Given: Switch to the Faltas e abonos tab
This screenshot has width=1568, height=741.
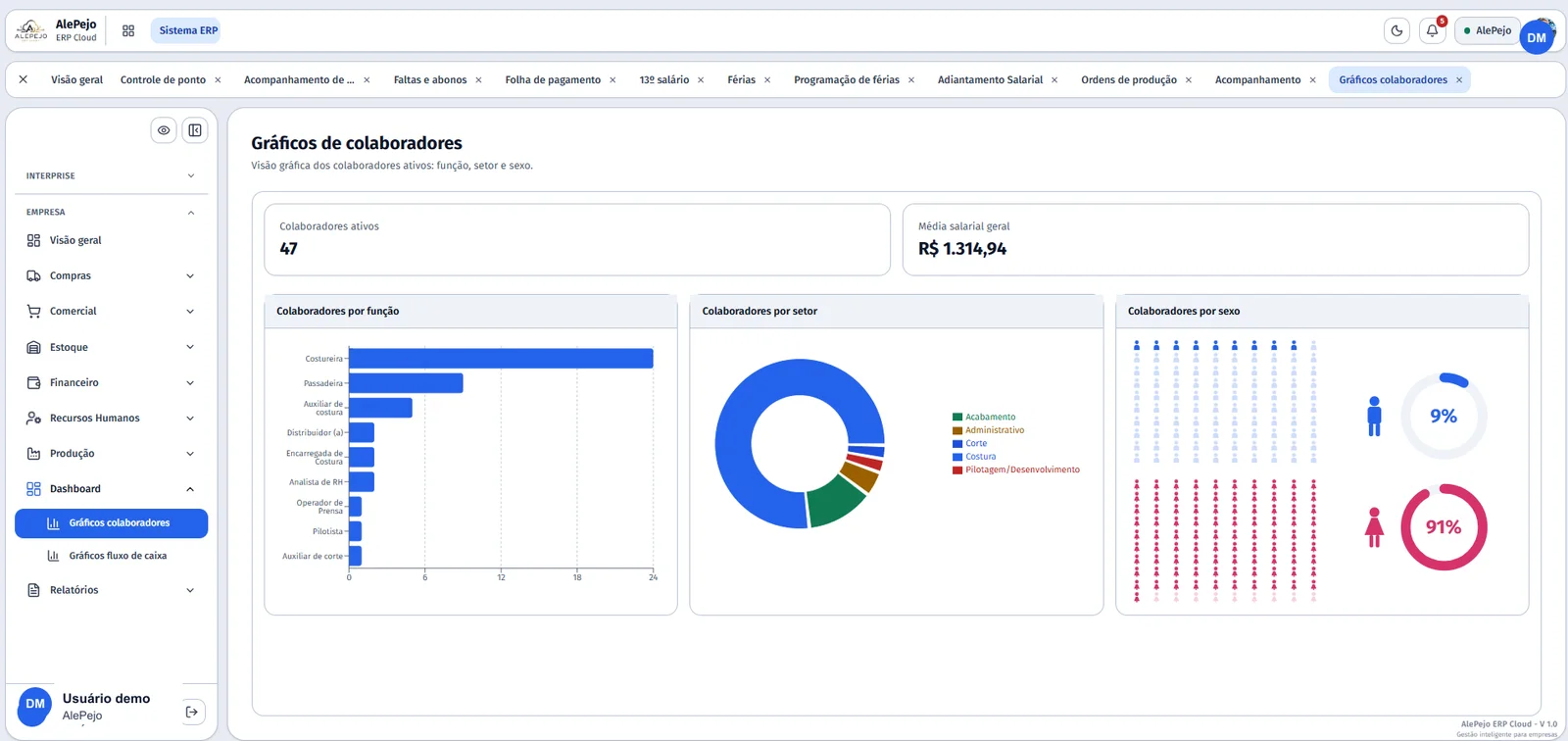Looking at the screenshot, I should coord(430,80).
